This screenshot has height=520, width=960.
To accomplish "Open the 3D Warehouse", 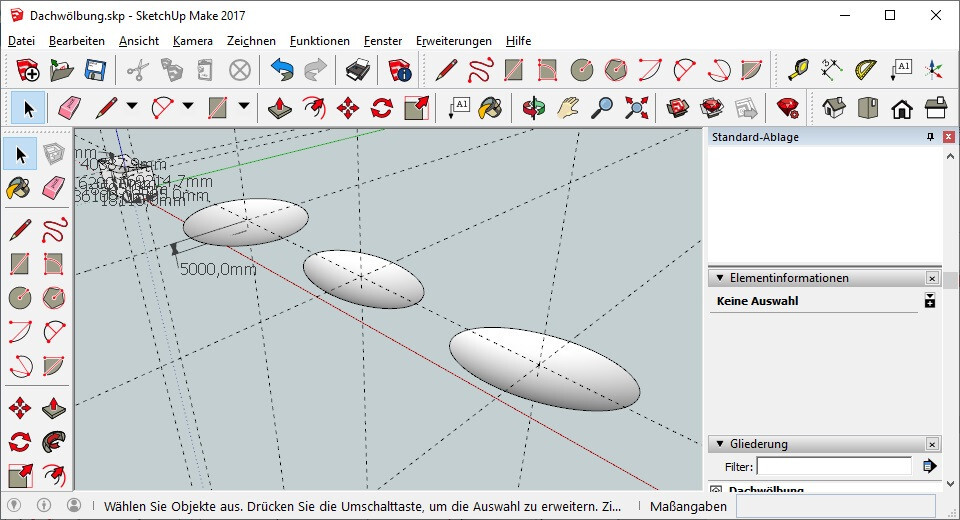I will click(678, 108).
